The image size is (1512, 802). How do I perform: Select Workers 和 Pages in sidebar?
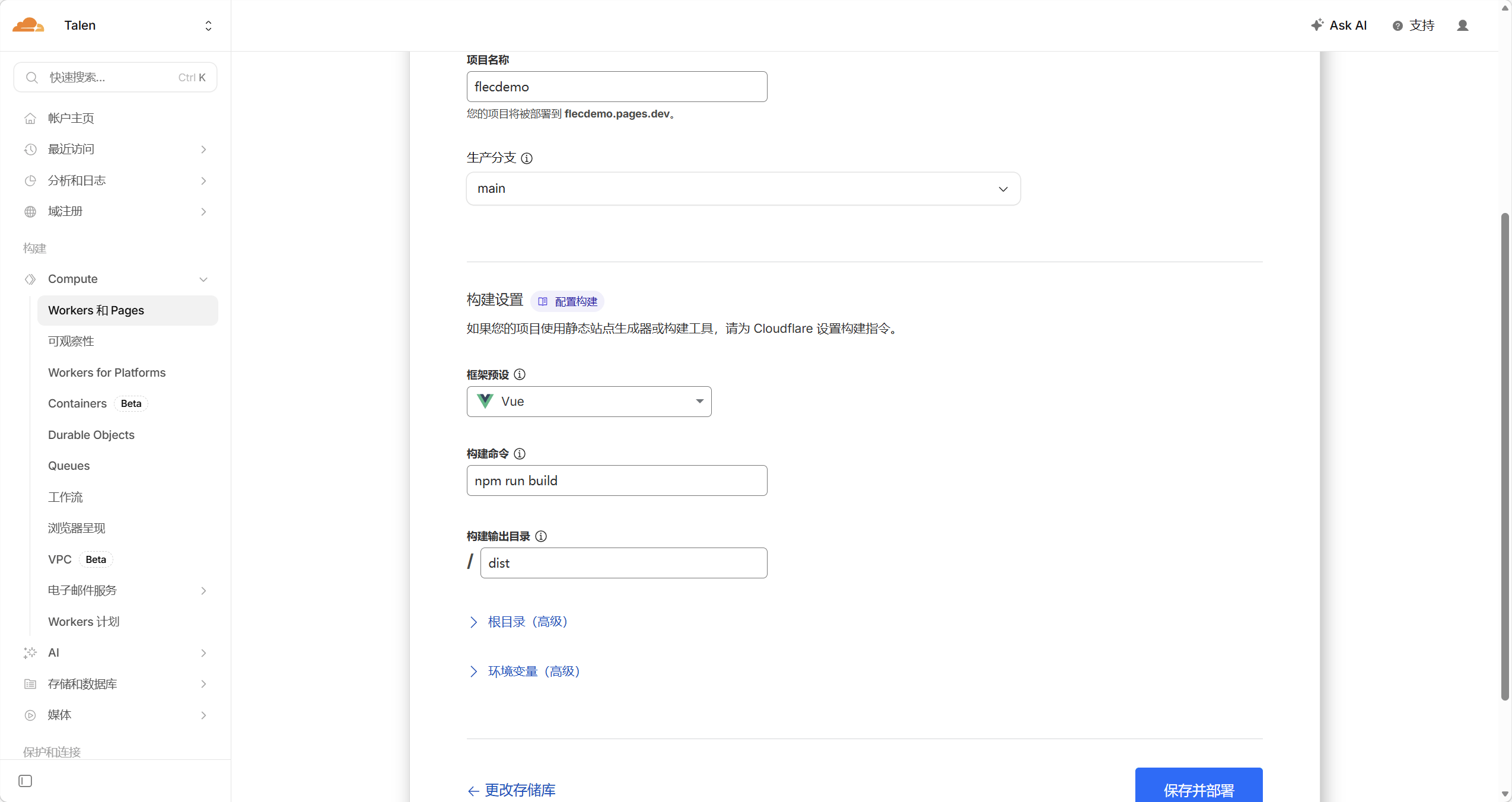pyautogui.click(x=96, y=310)
